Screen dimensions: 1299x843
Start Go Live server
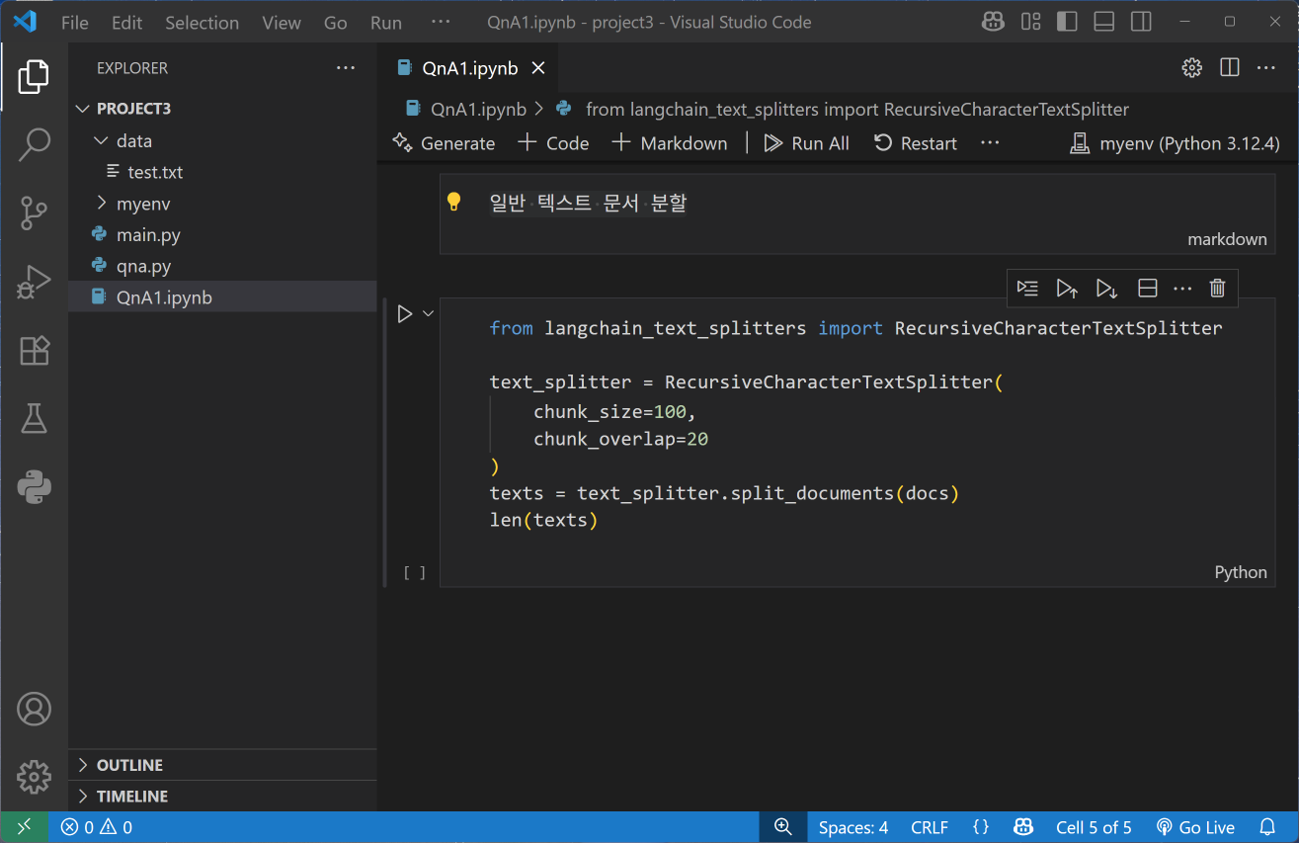coord(1196,827)
